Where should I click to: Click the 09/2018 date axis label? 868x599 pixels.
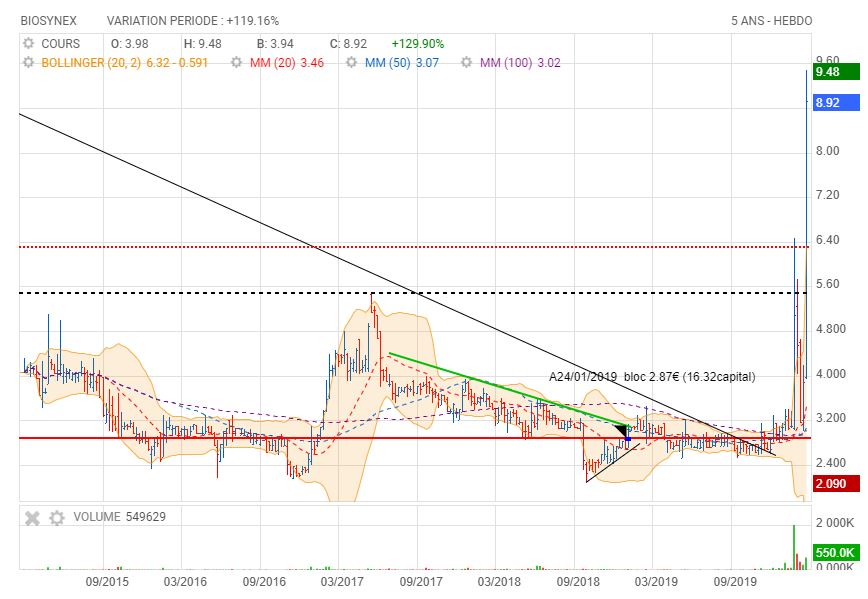tap(578, 582)
